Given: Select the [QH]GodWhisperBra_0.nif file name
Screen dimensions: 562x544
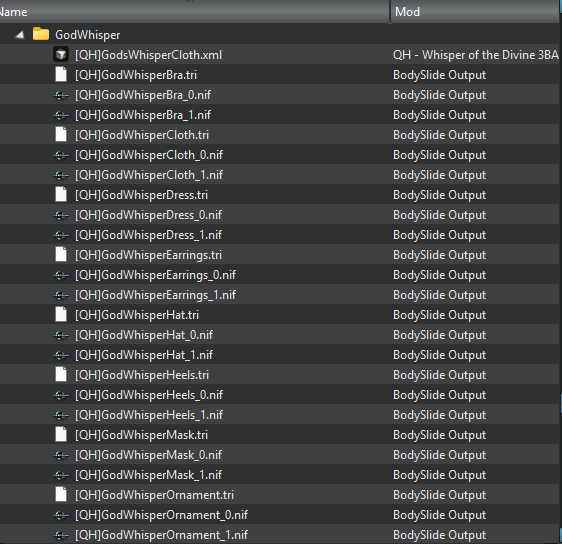Looking at the screenshot, I should point(143,95).
